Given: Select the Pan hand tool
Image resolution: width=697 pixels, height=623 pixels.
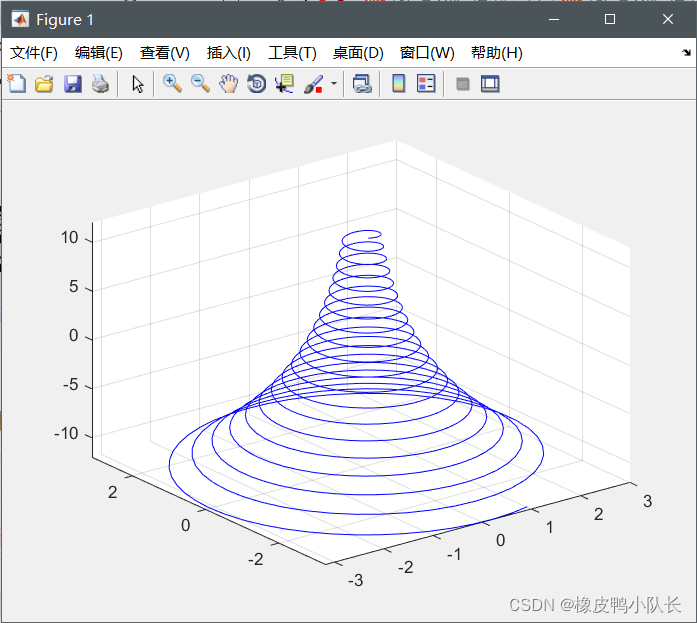Looking at the screenshot, I should (x=228, y=84).
